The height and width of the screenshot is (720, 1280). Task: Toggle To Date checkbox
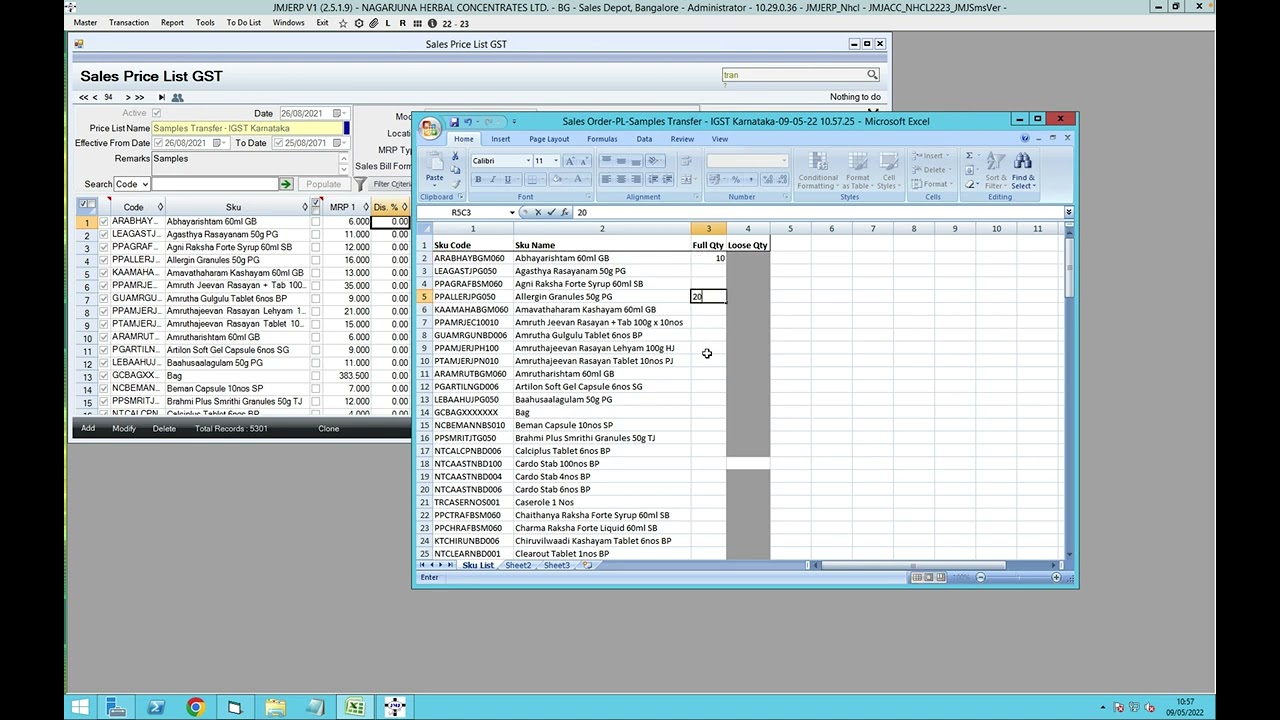(278, 143)
